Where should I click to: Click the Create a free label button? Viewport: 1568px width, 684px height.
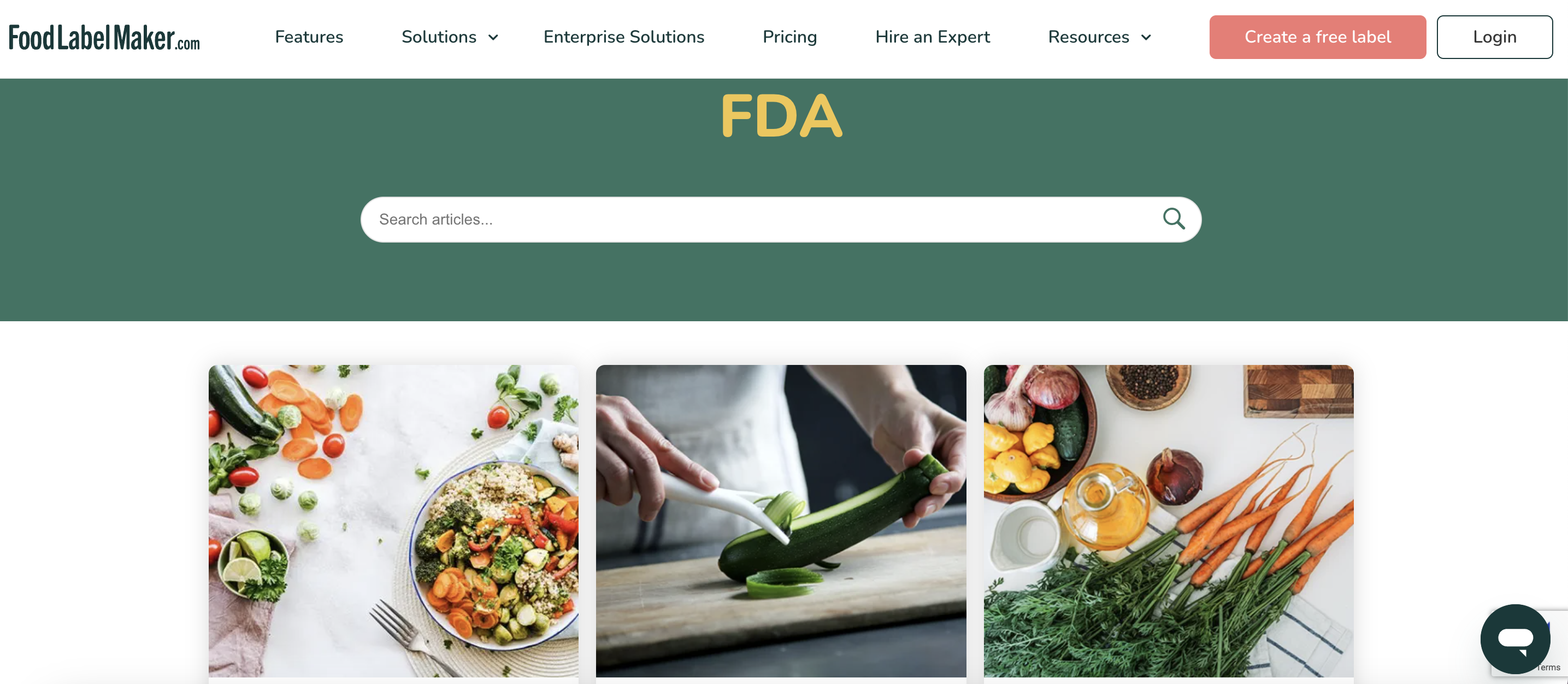click(x=1317, y=37)
